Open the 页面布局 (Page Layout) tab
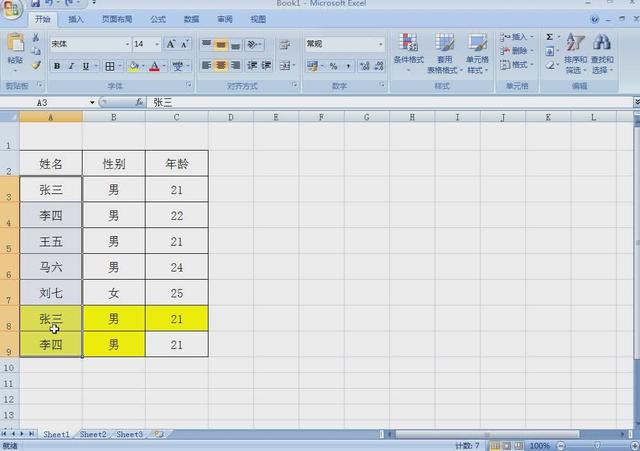The width and height of the screenshot is (640, 451). (x=117, y=19)
